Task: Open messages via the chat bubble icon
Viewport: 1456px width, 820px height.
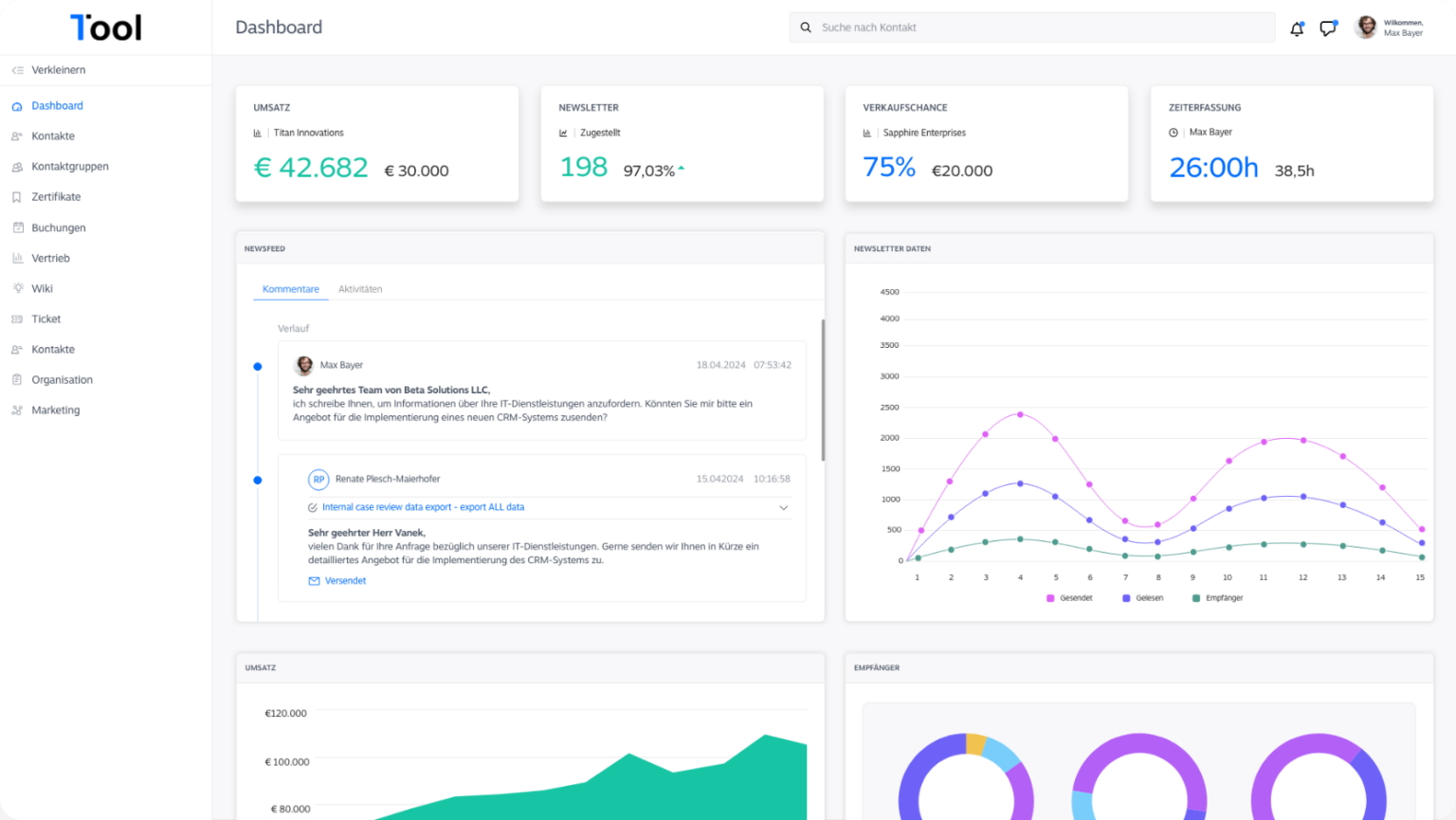Action: click(x=1327, y=28)
